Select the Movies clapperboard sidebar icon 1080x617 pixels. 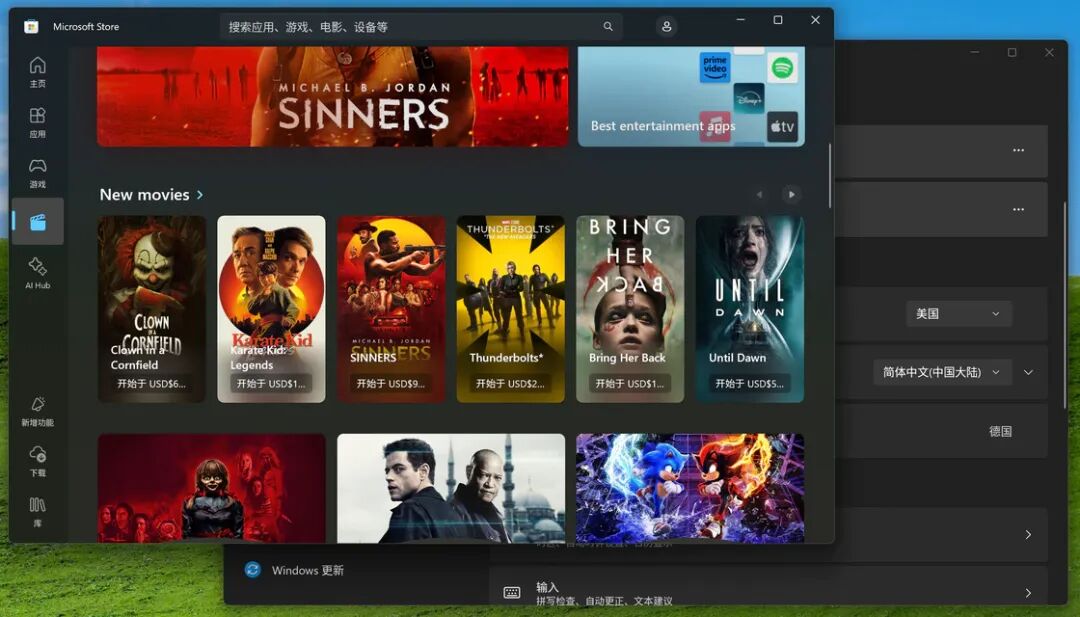pyautogui.click(x=38, y=222)
